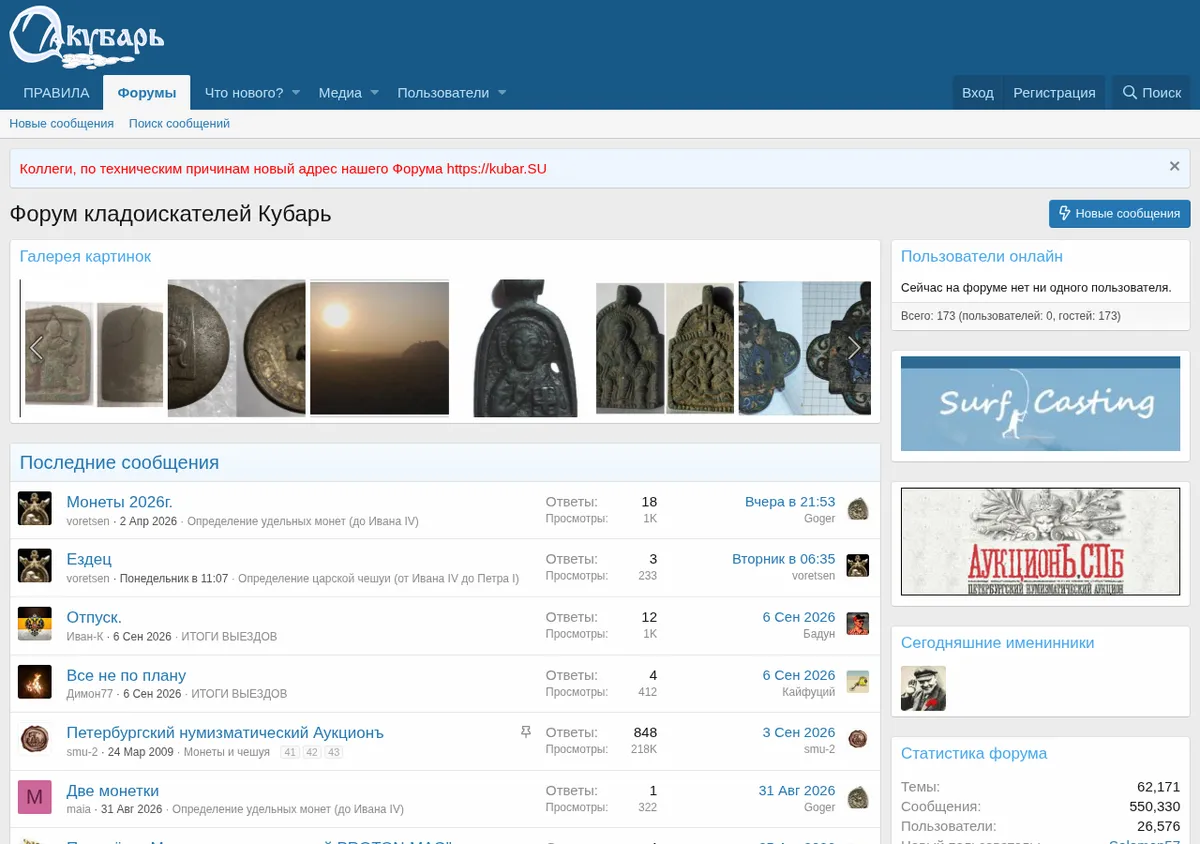
Task: Open the ПРАВИЛА tab
Action: click(x=56, y=92)
